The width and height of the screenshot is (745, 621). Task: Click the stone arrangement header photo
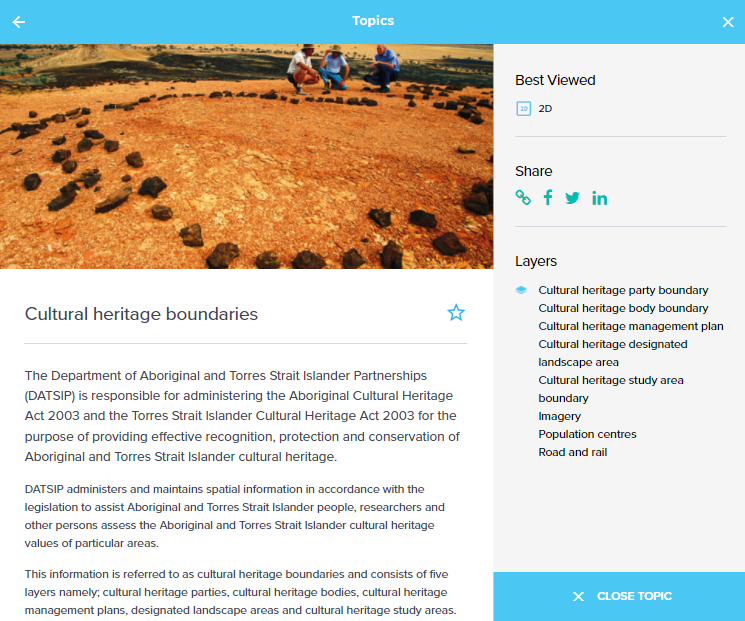point(246,156)
